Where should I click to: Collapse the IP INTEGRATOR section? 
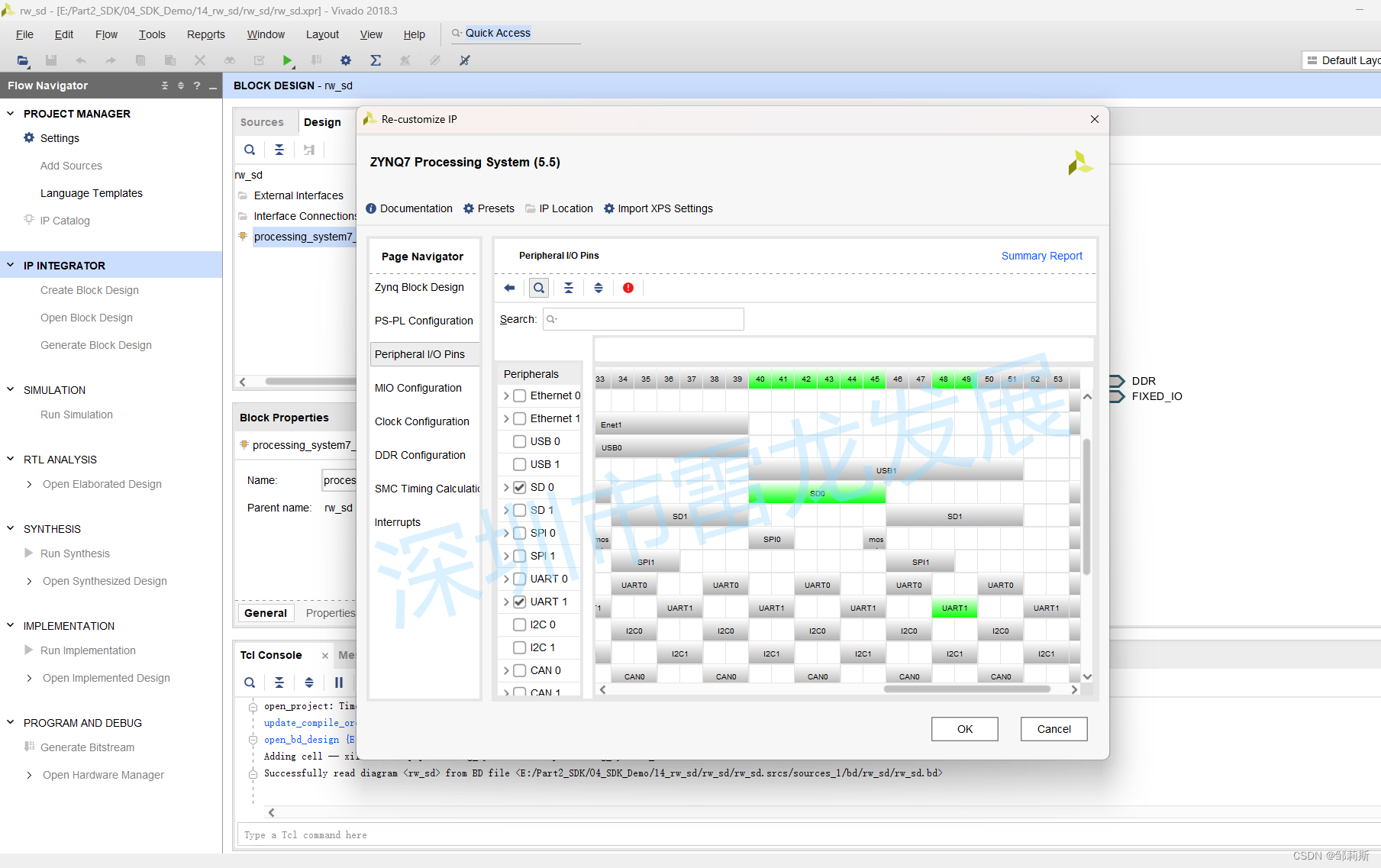pos(11,265)
